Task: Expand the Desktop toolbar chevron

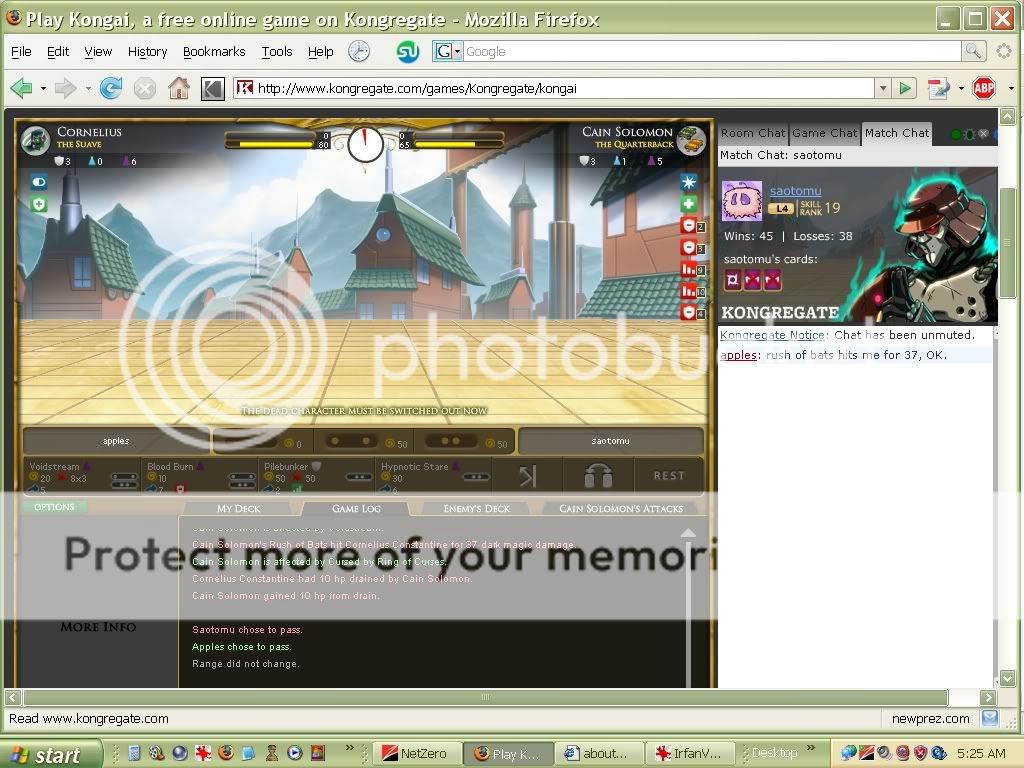Action: 811,748
